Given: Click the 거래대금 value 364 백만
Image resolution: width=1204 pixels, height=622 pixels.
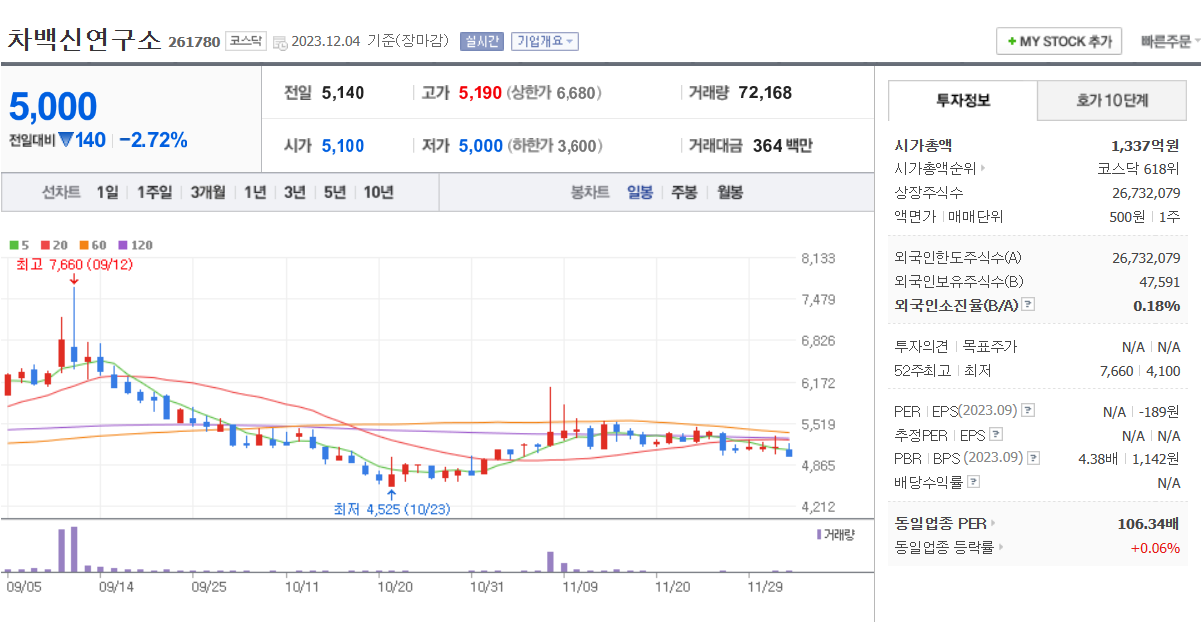Looking at the screenshot, I should [782, 146].
